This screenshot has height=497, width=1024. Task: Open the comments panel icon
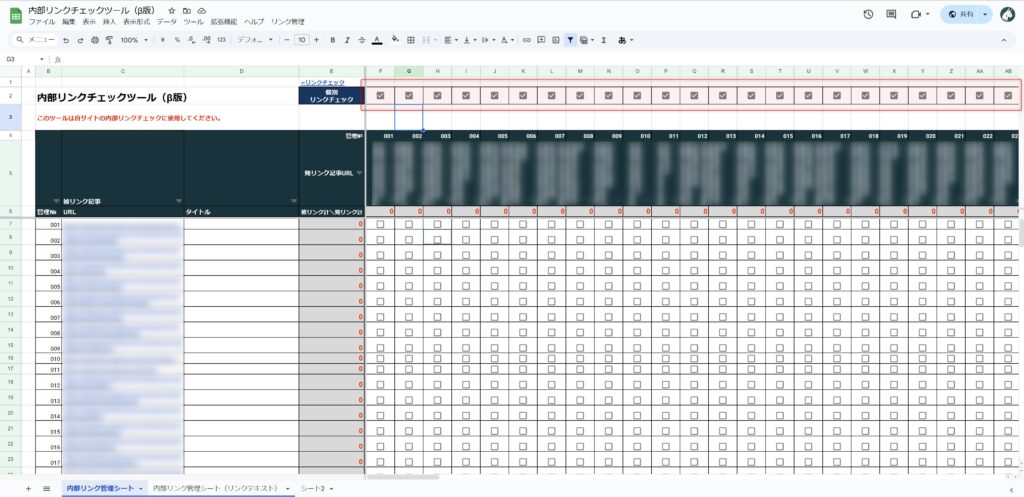[x=891, y=15]
